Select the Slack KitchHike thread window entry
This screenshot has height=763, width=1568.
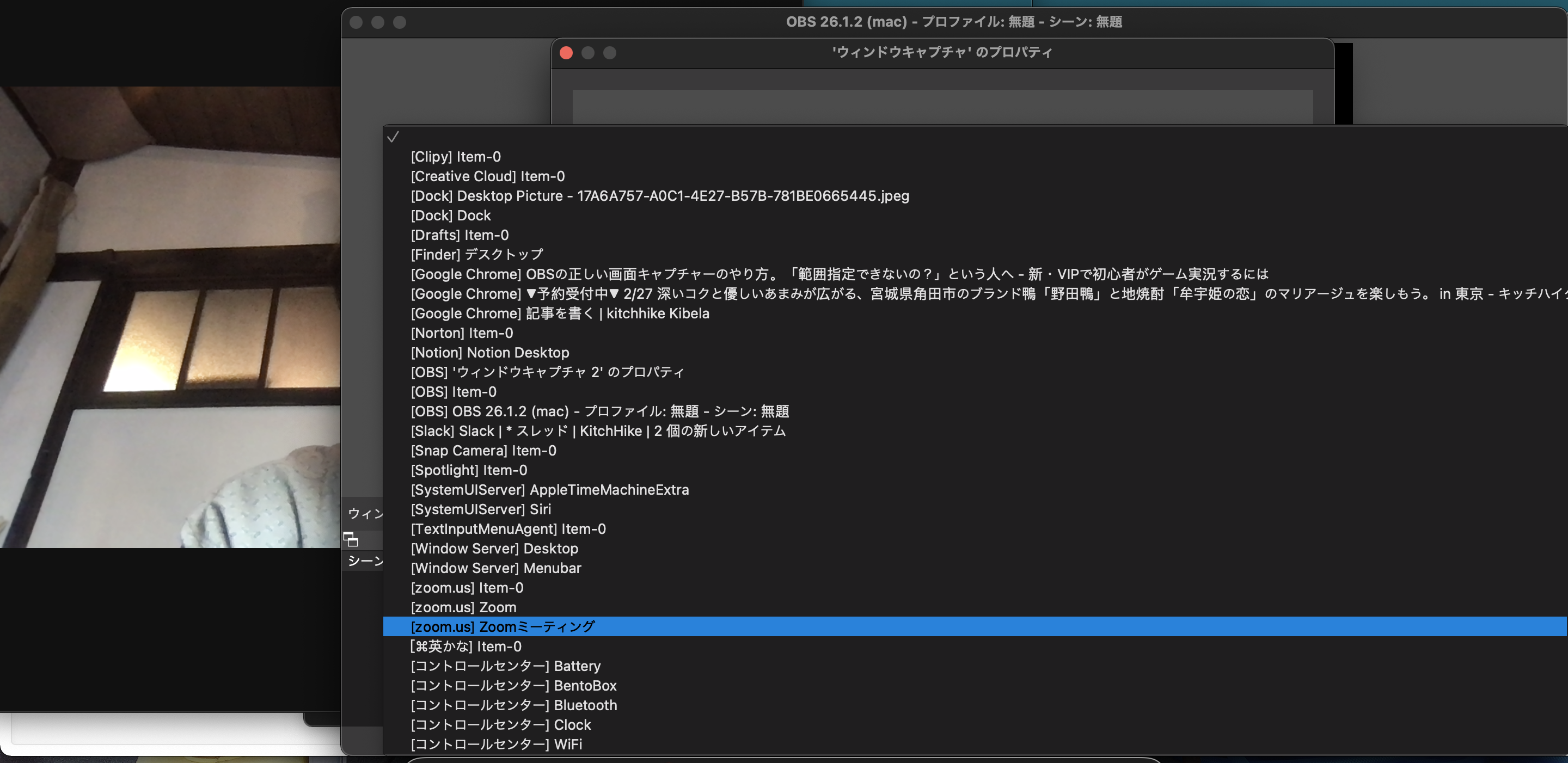(x=598, y=431)
